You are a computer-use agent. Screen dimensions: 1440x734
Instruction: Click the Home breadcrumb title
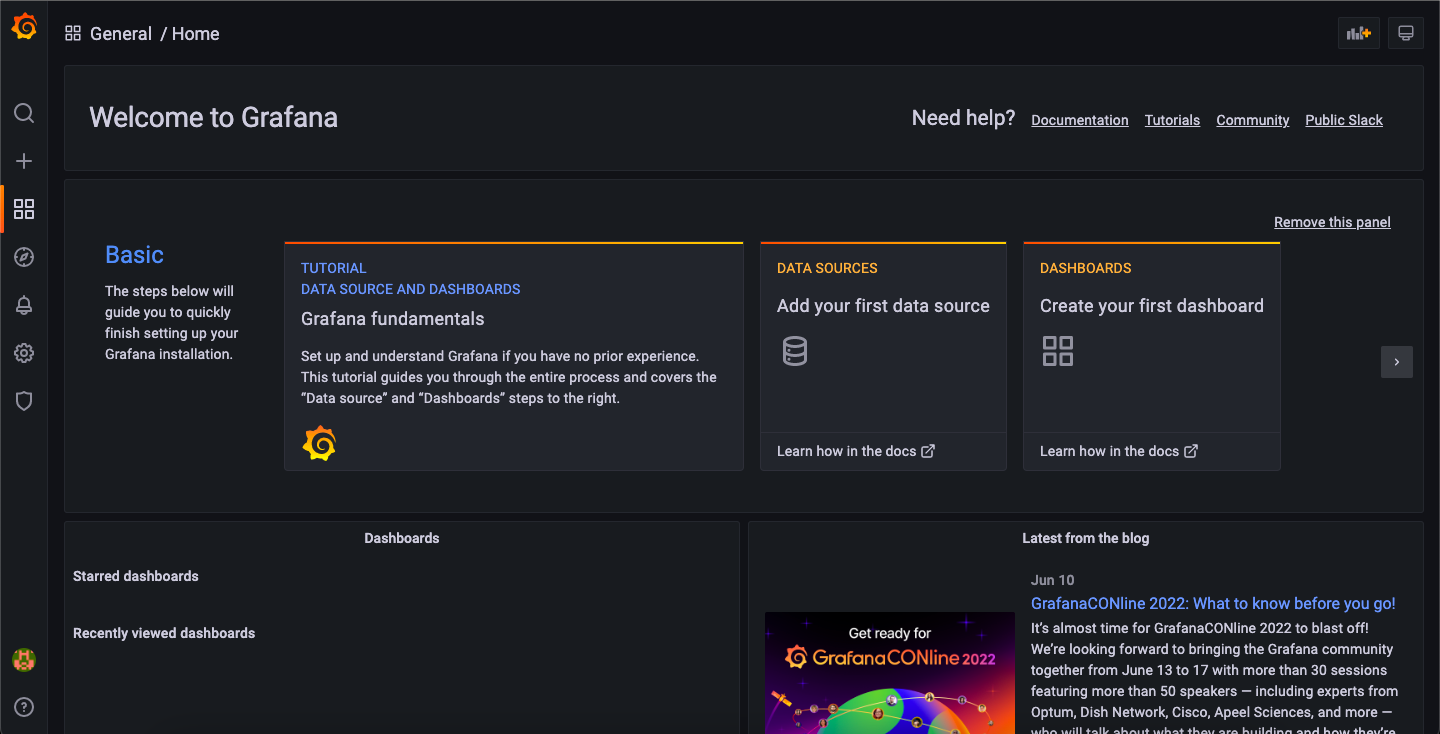click(x=195, y=34)
